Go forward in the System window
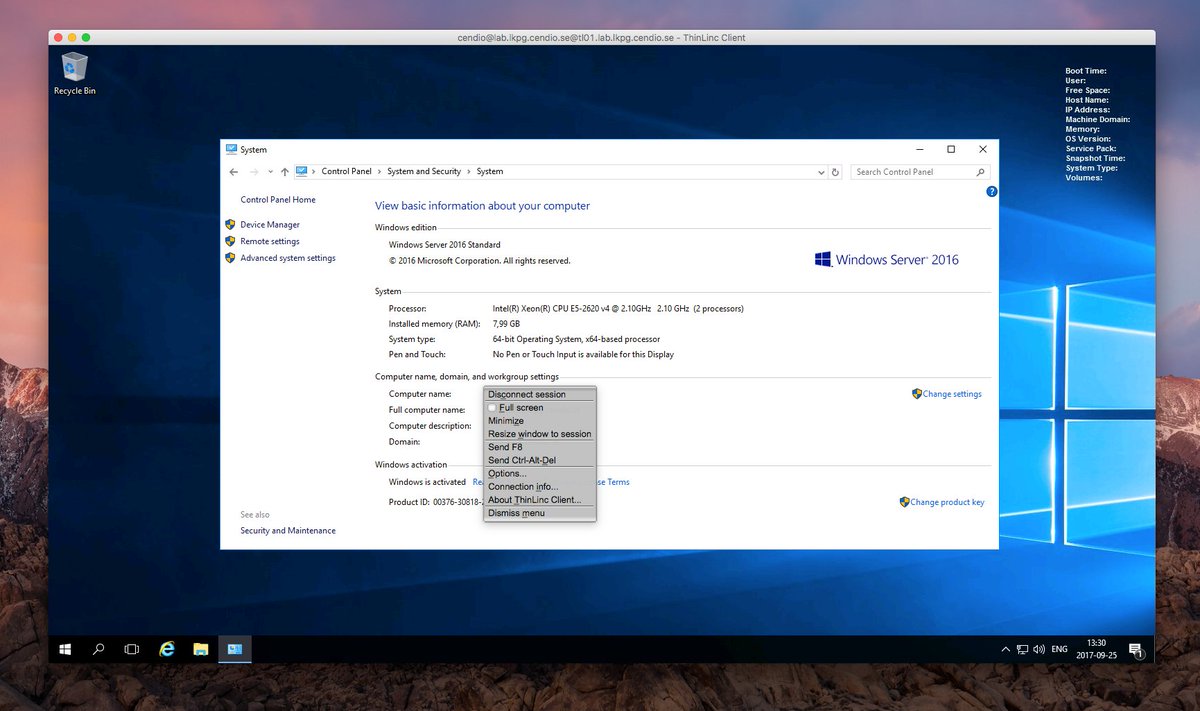The width and height of the screenshot is (1200, 711). pyautogui.click(x=253, y=172)
